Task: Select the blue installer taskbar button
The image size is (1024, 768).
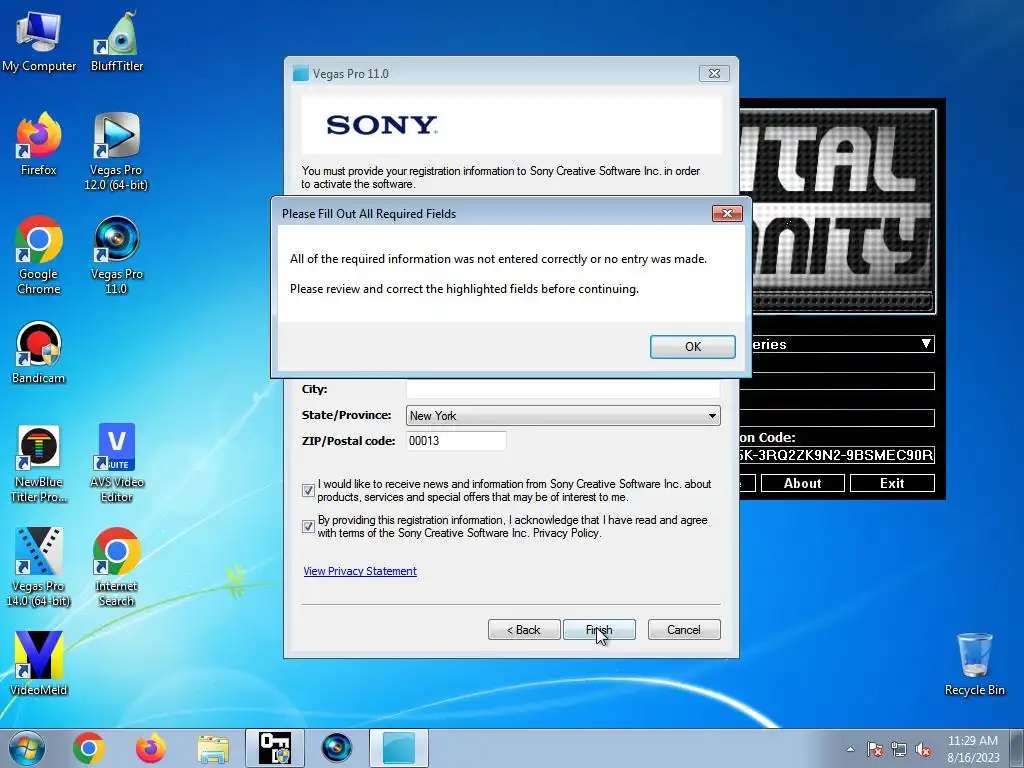Action: click(x=399, y=748)
